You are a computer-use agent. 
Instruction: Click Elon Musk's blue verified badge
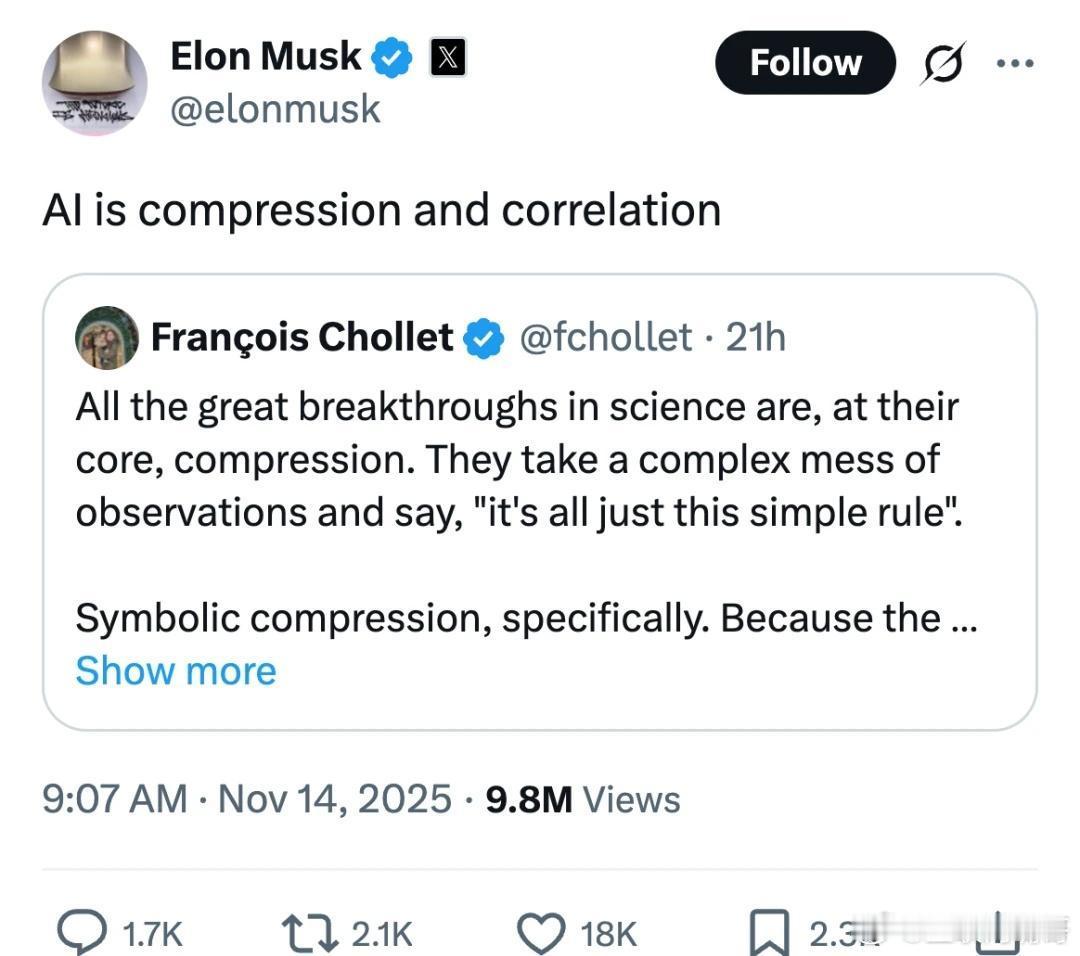click(x=393, y=59)
